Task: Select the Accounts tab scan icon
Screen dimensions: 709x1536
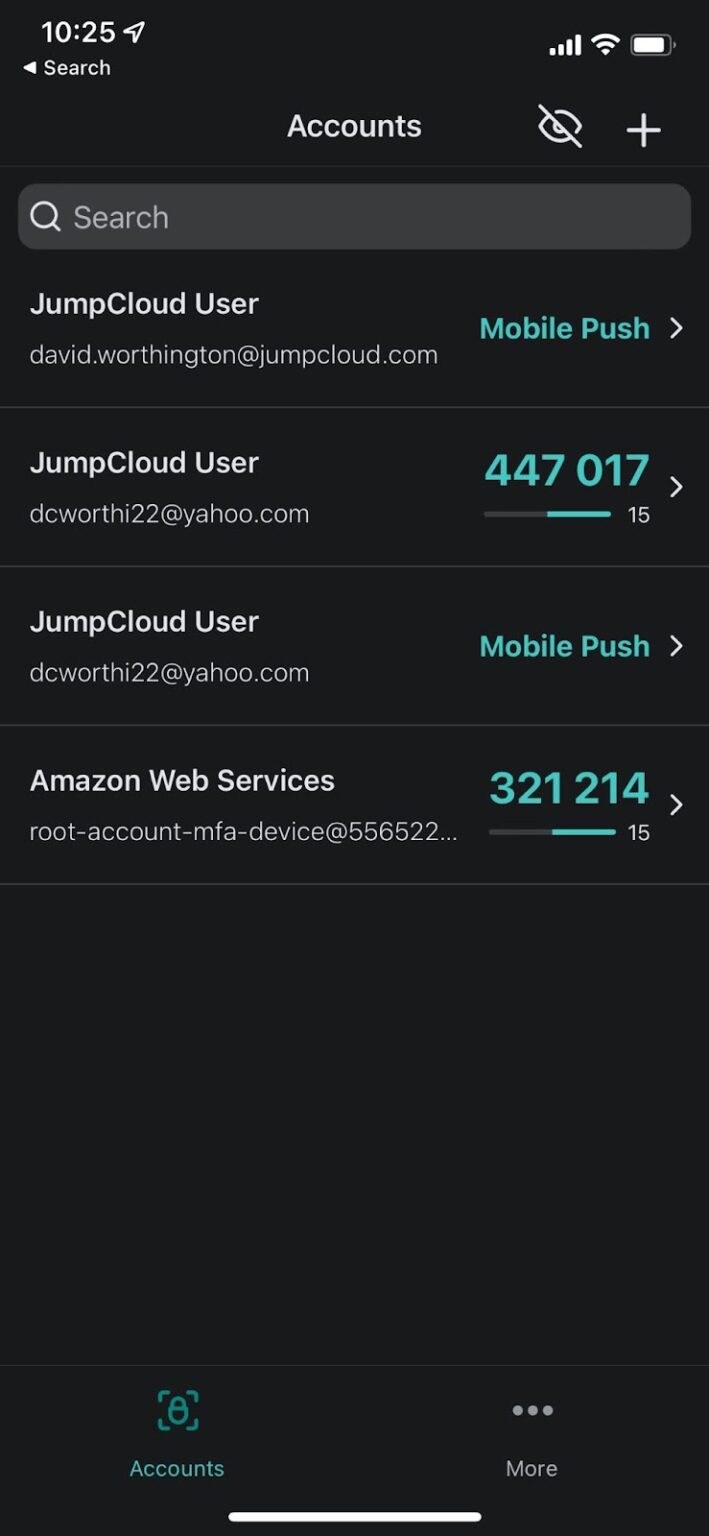Action: pyautogui.click(x=176, y=1411)
